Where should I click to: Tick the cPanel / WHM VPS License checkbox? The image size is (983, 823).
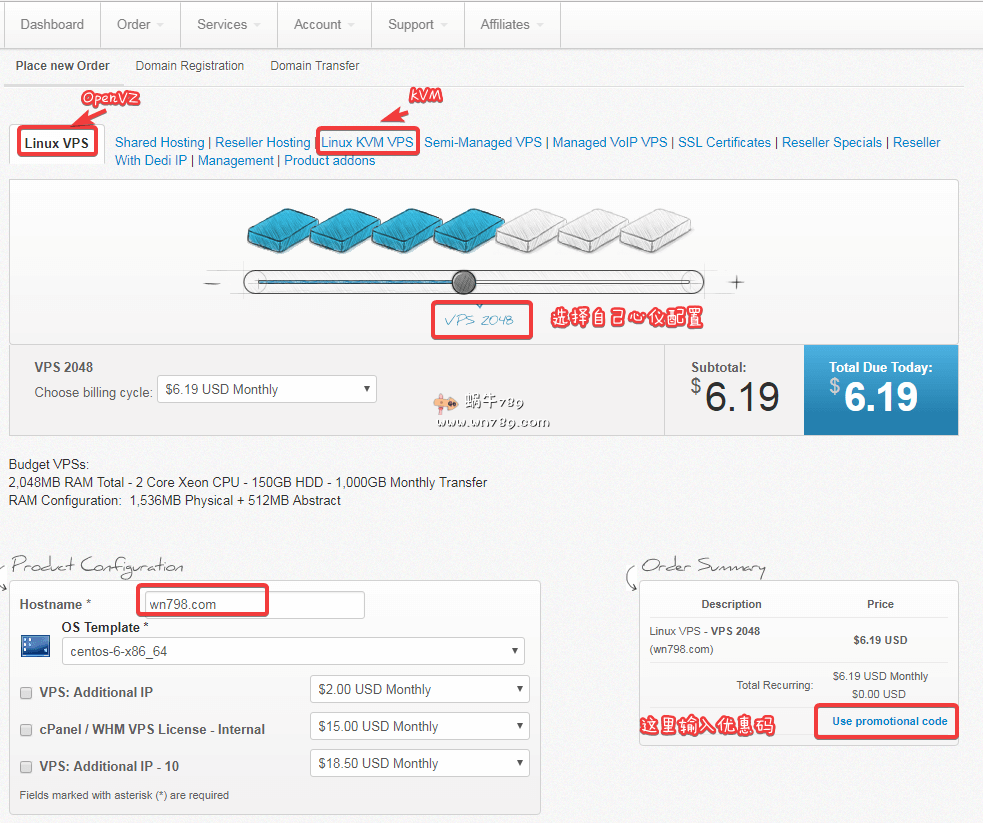[x=26, y=729]
